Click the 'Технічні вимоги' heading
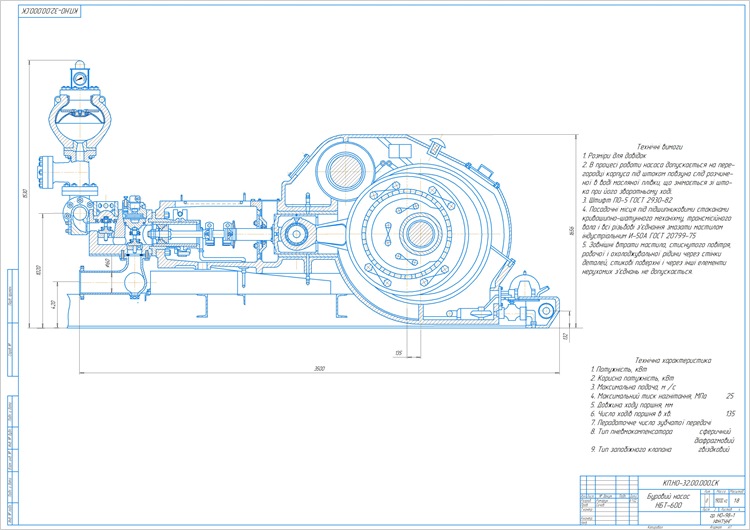Screen dimensions: 750x530 tap(659, 147)
